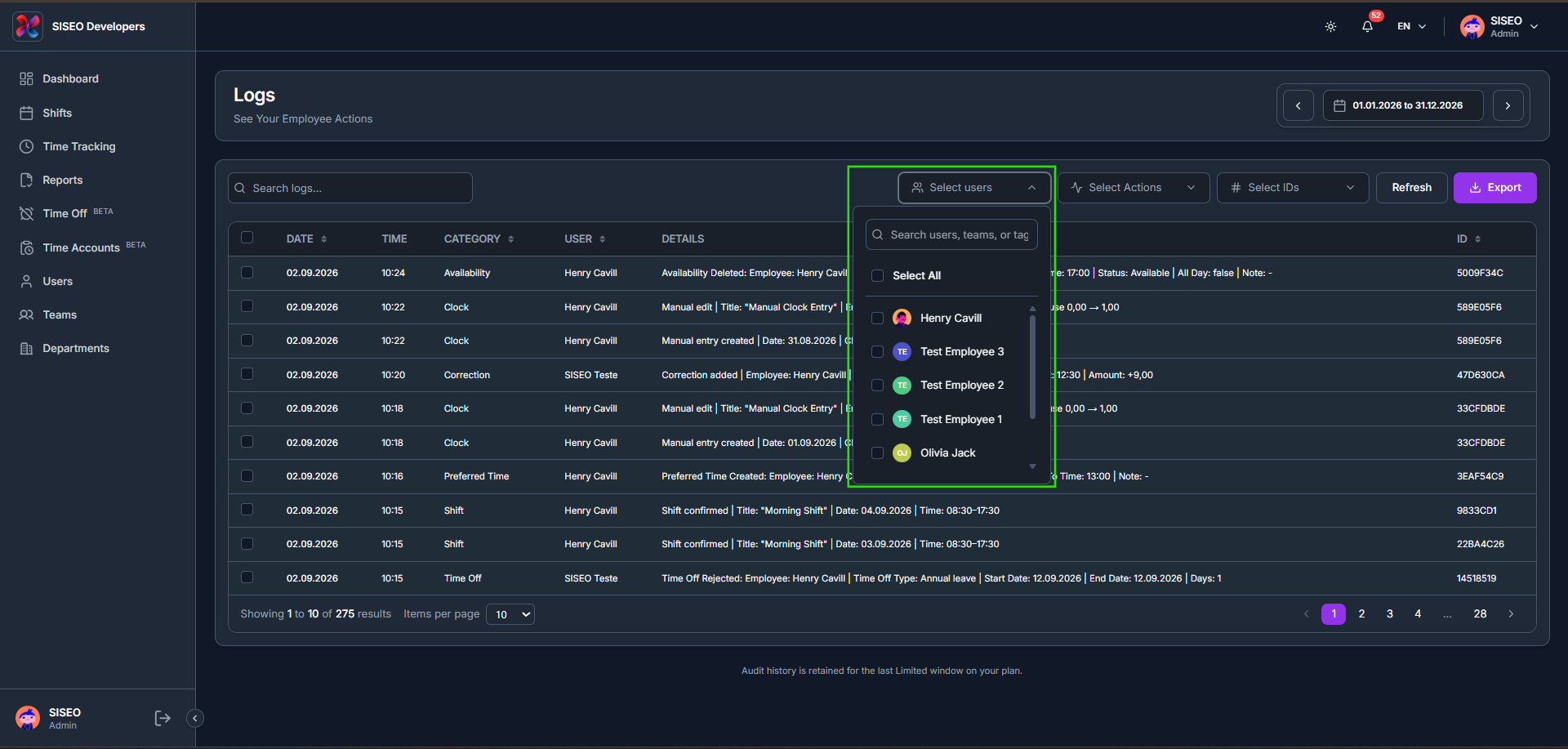
Task: Go to Departments in the sidebar
Action: pos(76,348)
